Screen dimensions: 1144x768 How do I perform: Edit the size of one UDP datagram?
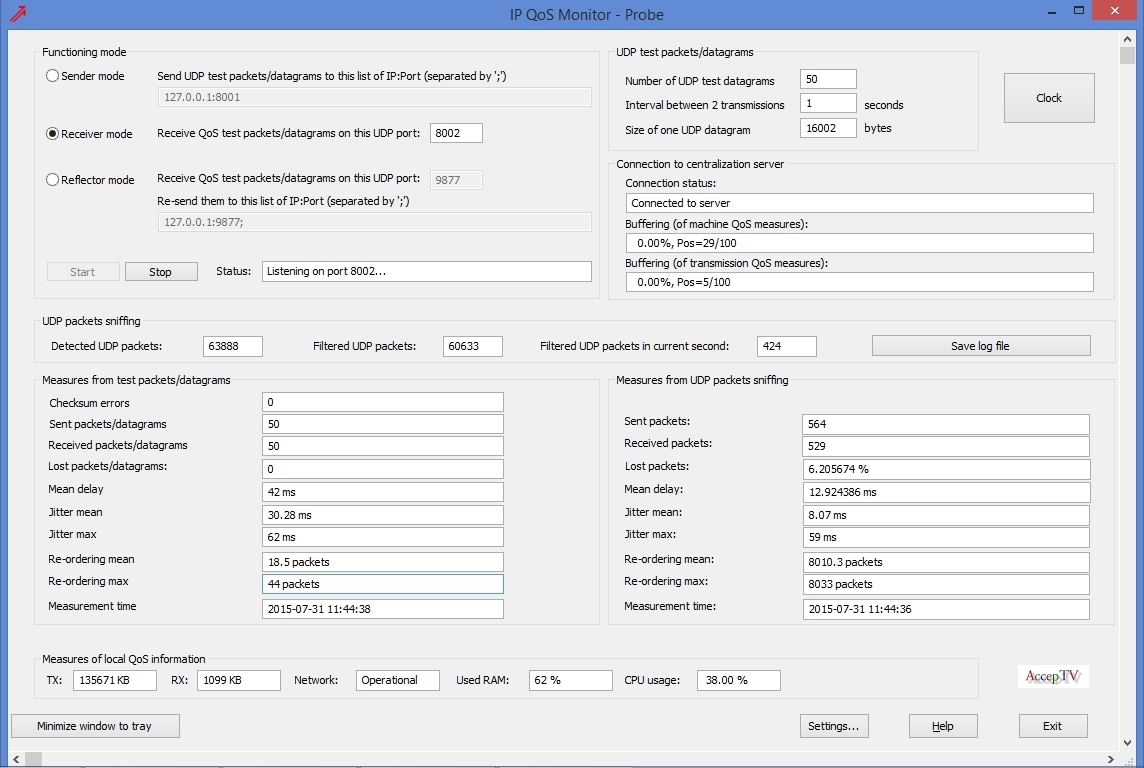(828, 128)
